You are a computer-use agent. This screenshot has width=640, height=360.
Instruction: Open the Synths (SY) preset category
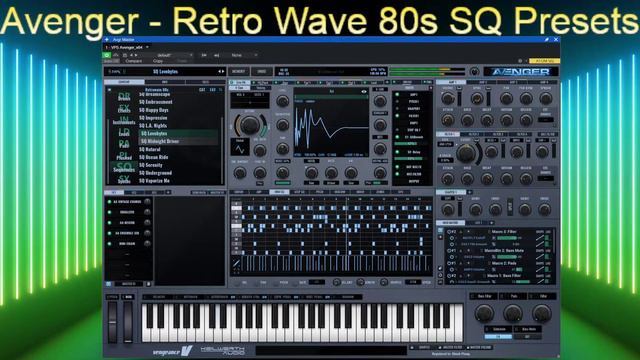[124, 179]
